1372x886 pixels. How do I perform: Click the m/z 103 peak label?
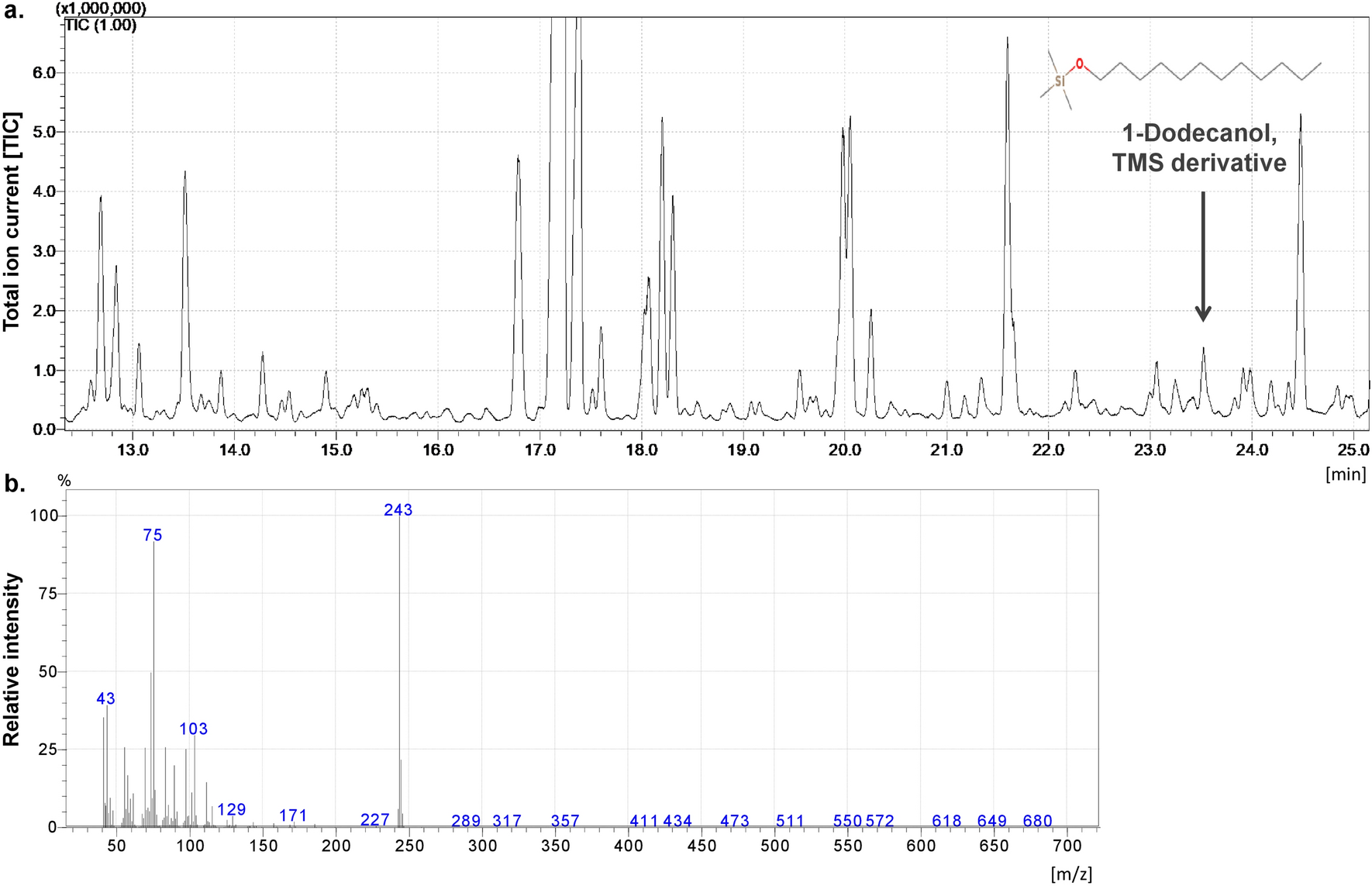pos(194,729)
